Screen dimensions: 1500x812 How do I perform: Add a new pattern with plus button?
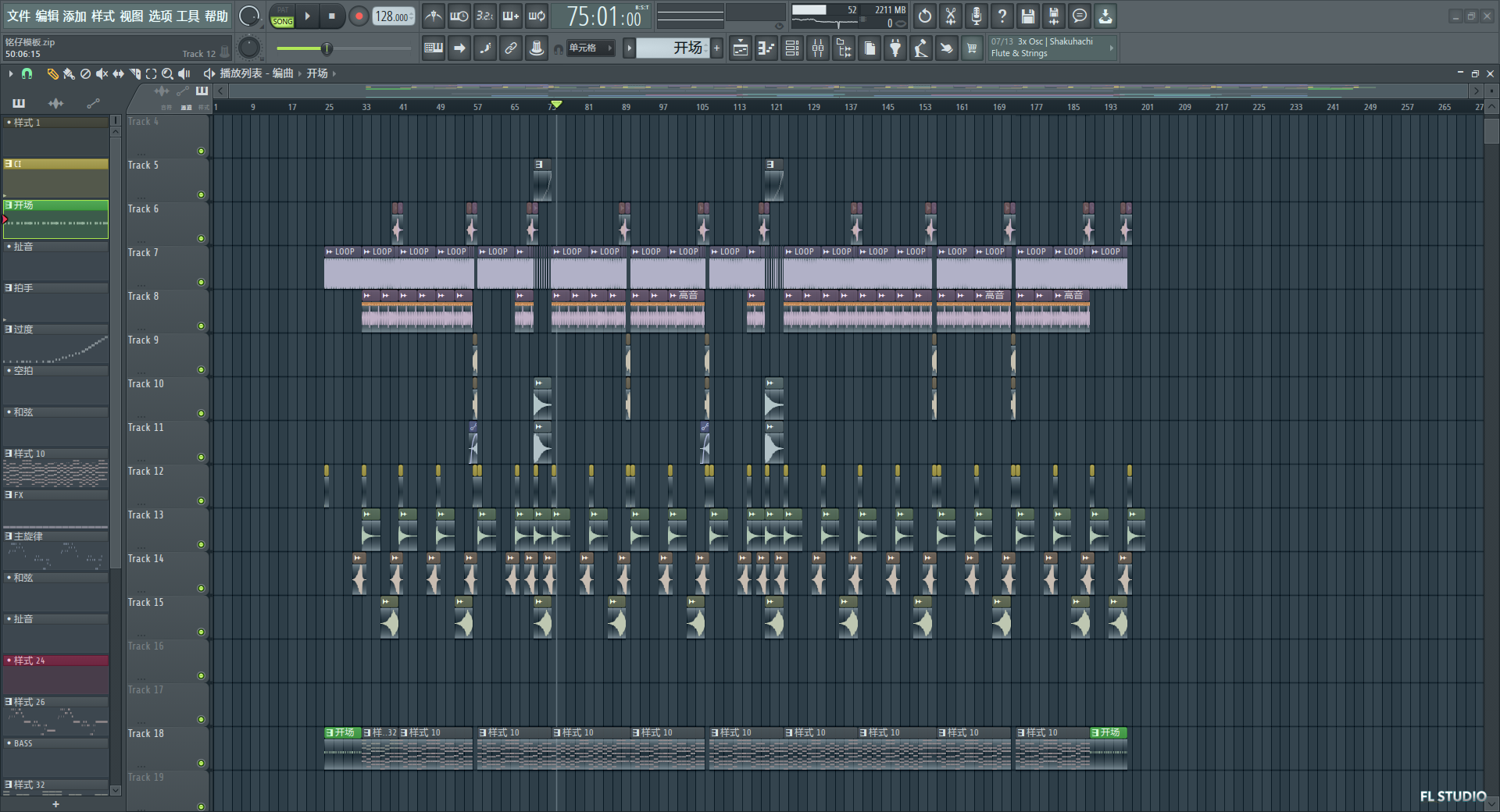(x=716, y=48)
